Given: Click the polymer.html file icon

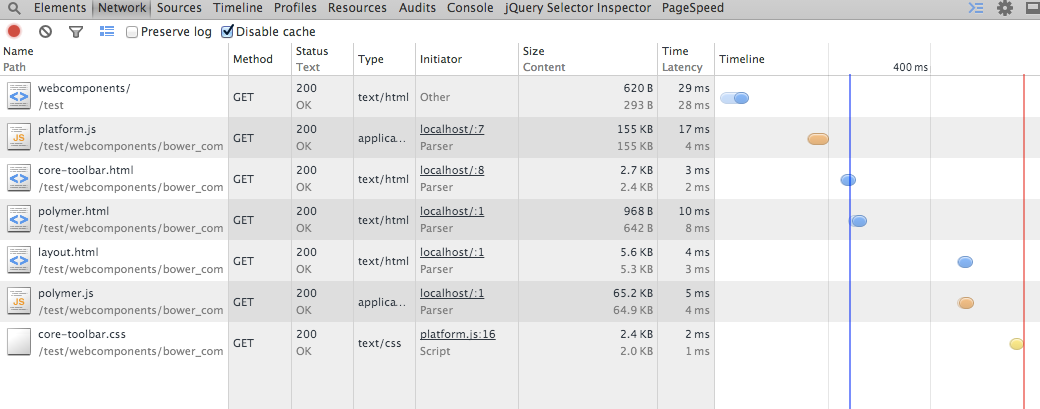Looking at the screenshot, I should point(19,220).
